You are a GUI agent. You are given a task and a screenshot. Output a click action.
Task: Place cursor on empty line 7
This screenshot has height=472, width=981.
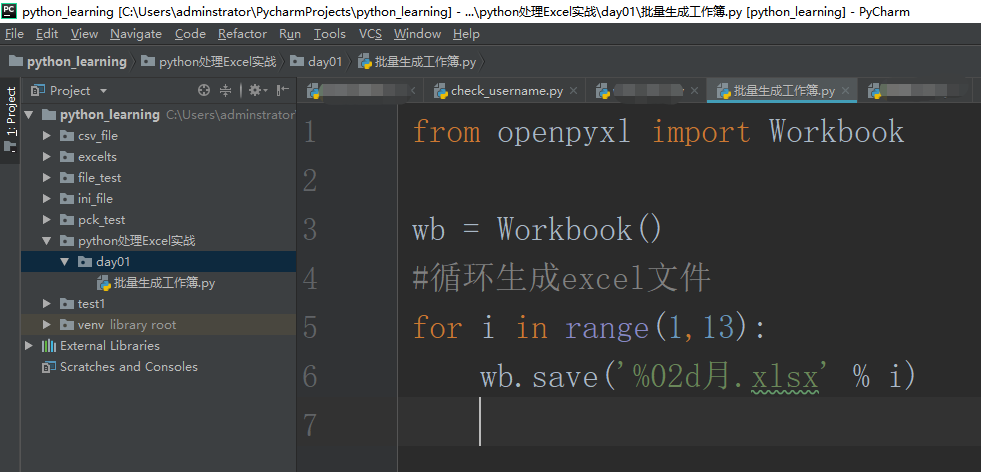coord(688,421)
